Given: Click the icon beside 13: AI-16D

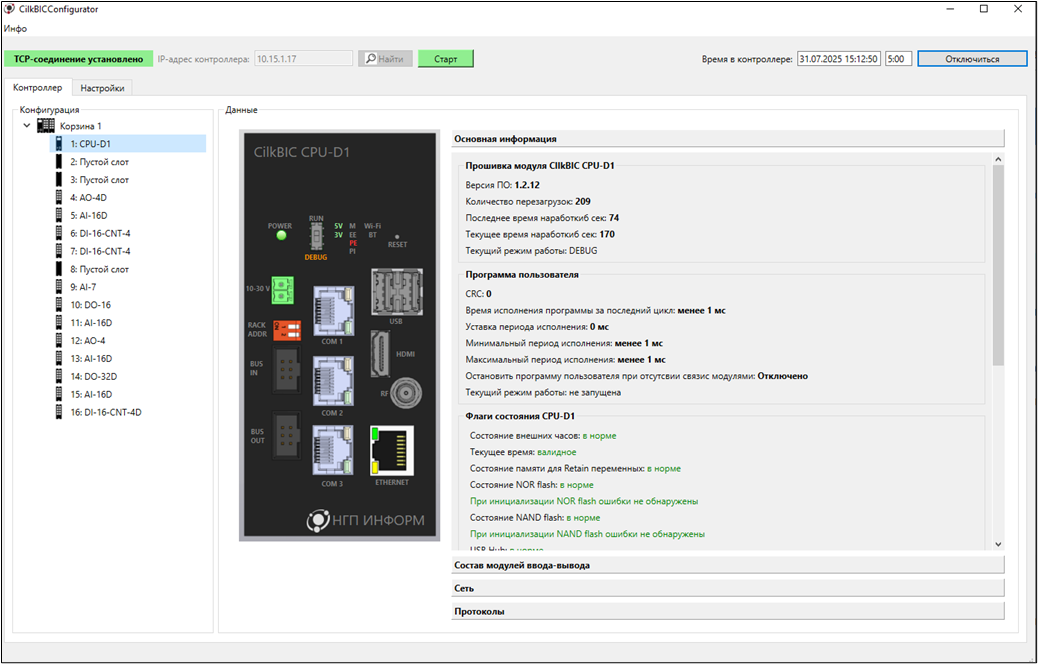Looking at the screenshot, I should (x=59, y=358).
